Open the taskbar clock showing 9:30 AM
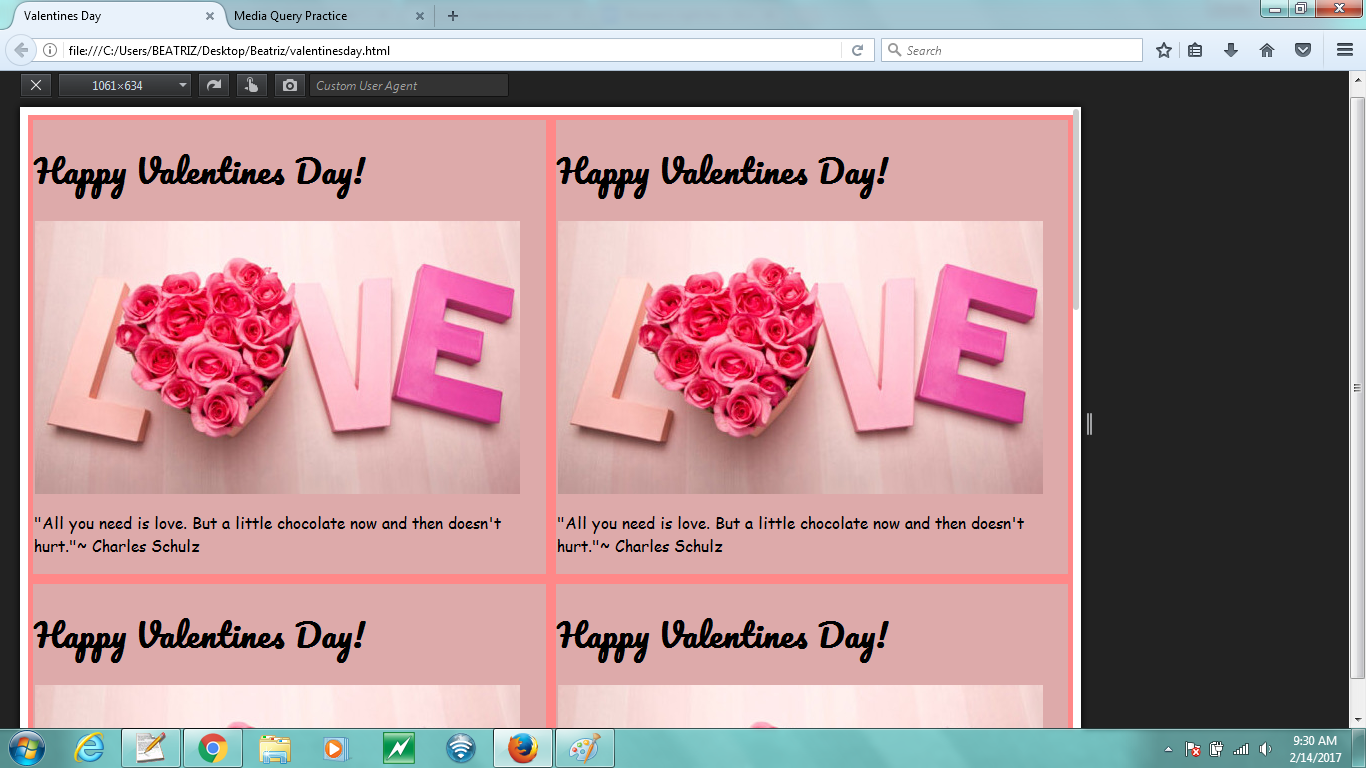 1315,749
